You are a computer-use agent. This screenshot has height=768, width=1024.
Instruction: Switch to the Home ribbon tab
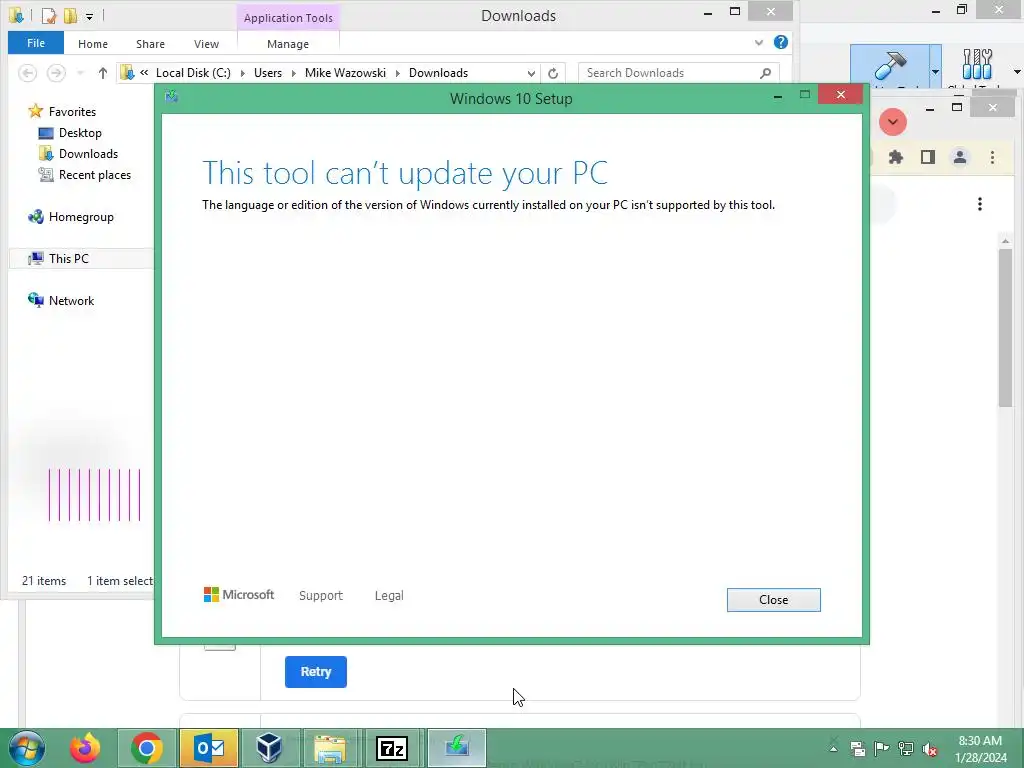point(93,44)
